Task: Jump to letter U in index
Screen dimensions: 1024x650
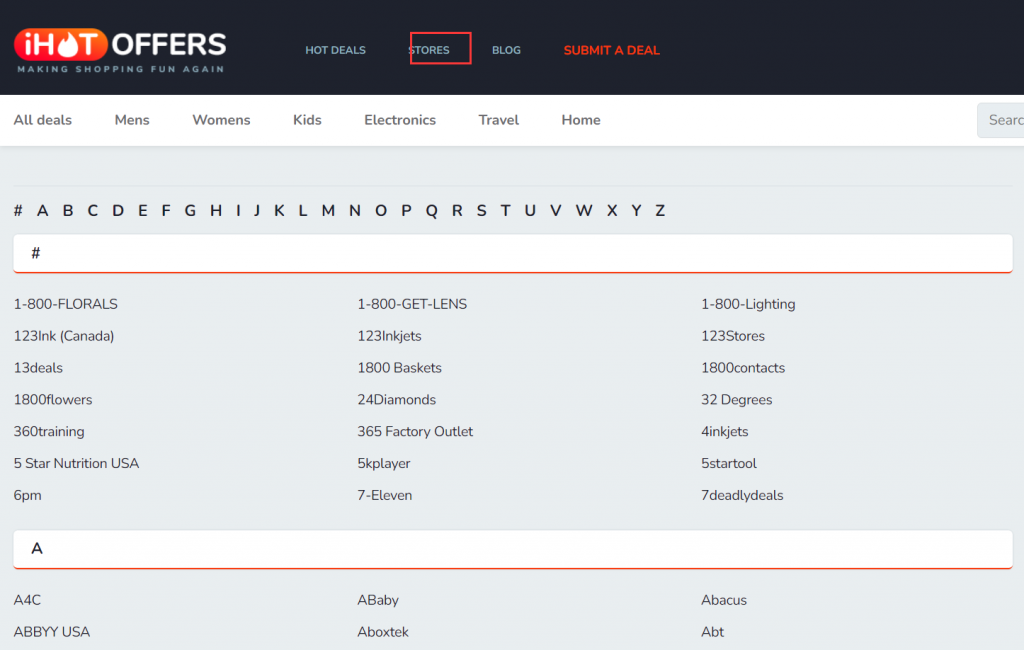Action: click(x=530, y=210)
